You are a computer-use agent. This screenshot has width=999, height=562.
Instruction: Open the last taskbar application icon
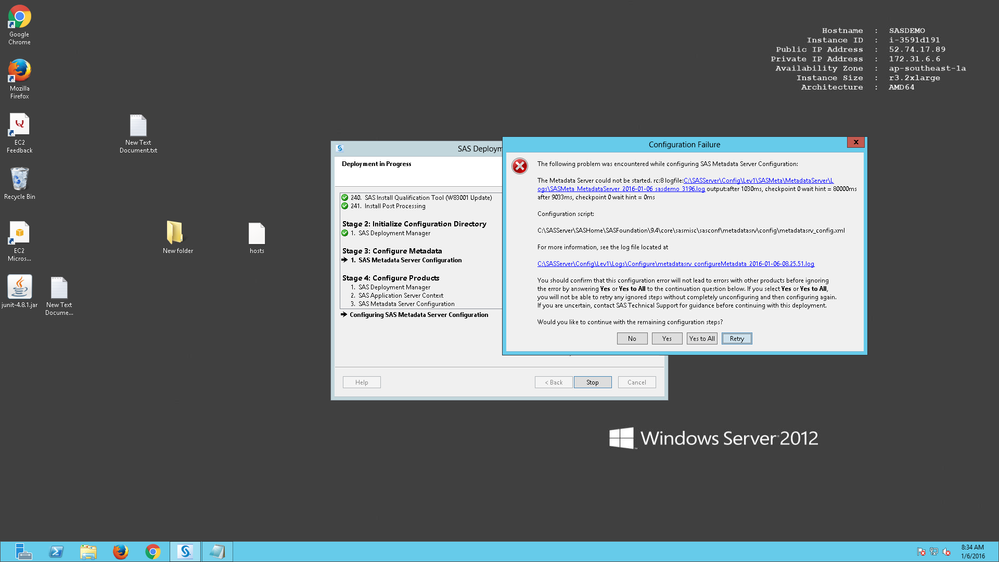pyautogui.click(x=217, y=552)
